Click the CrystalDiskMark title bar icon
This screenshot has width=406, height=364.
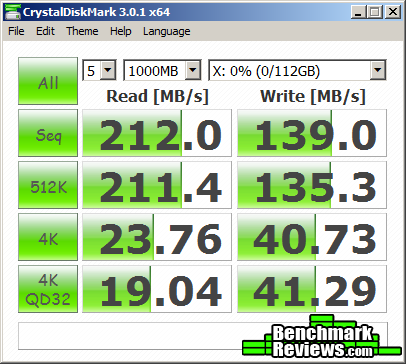(x=13, y=12)
